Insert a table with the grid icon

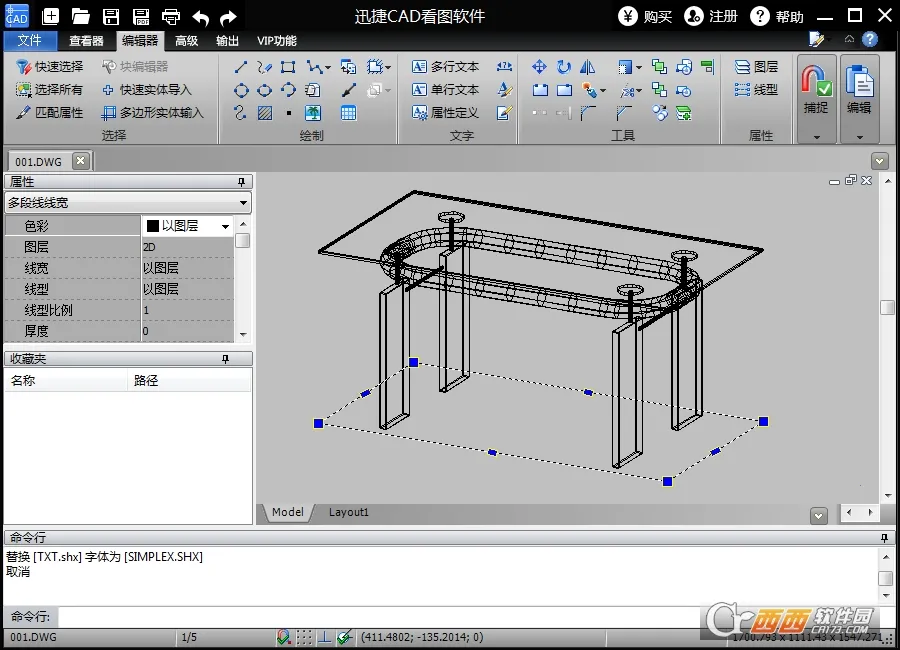point(348,113)
